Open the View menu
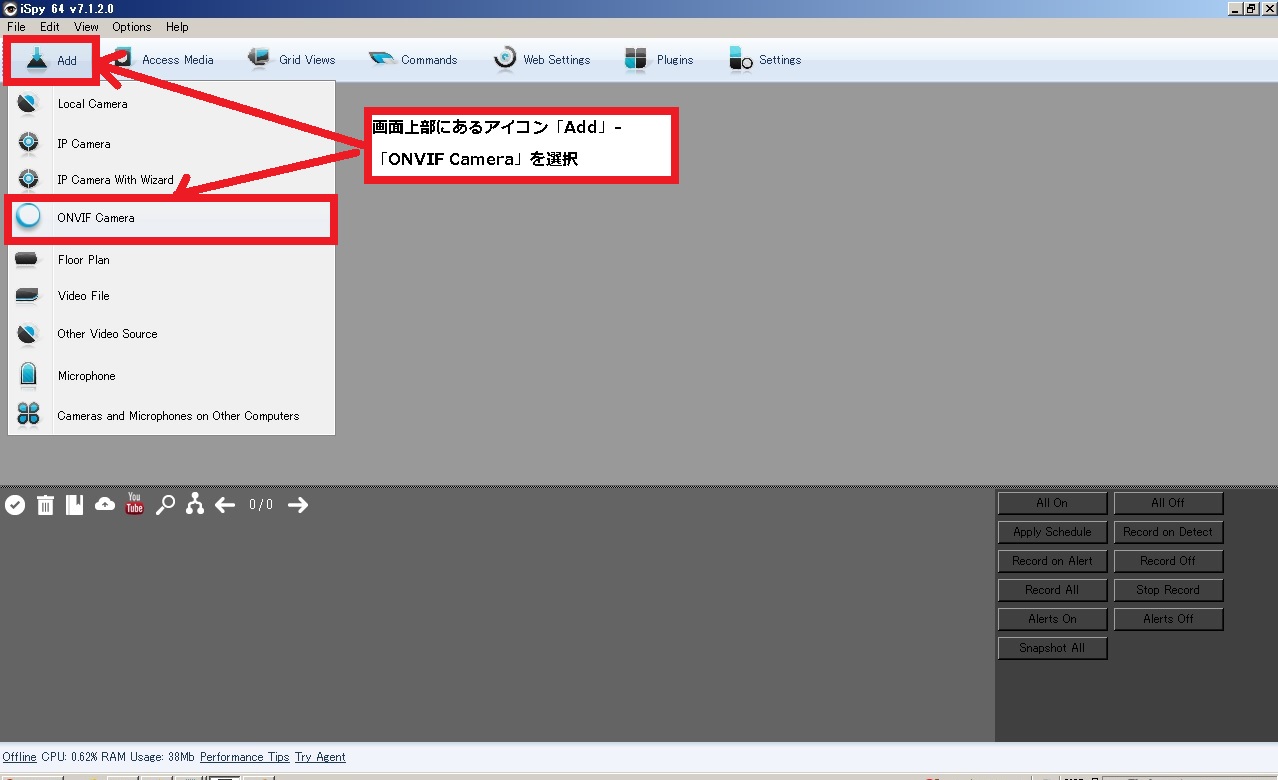1278x780 pixels. (87, 27)
